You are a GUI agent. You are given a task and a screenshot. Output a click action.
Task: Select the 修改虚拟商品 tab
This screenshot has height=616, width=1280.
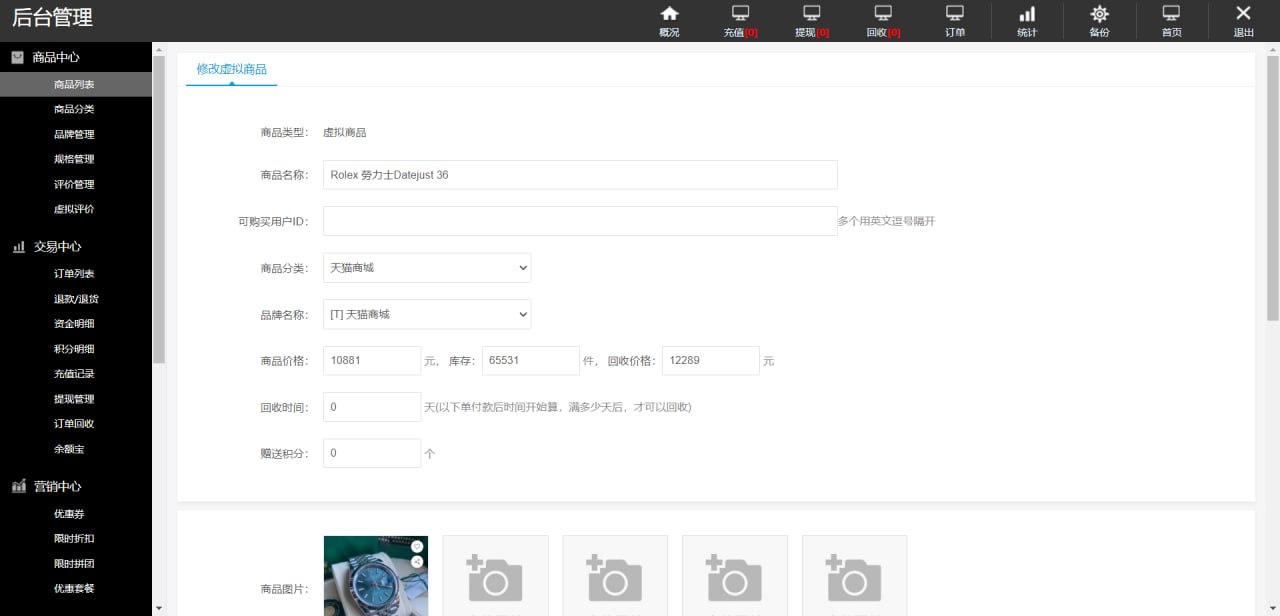click(231, 69)
